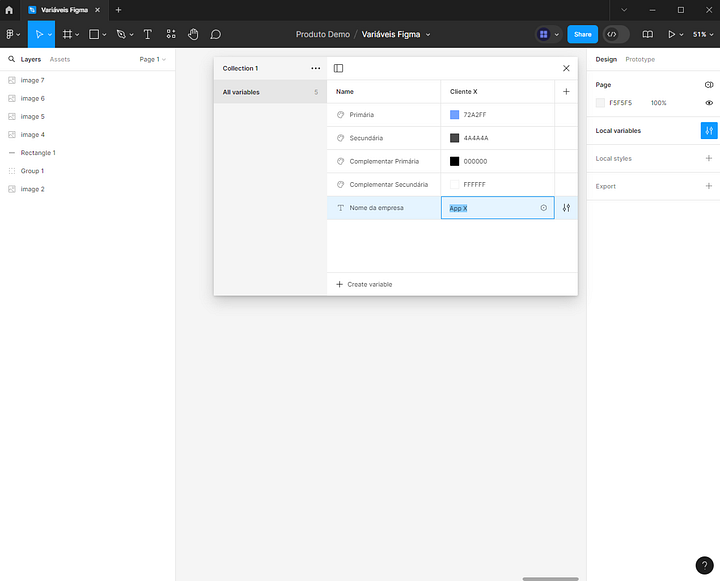Click page opacity 100% field

pos(658,103)
